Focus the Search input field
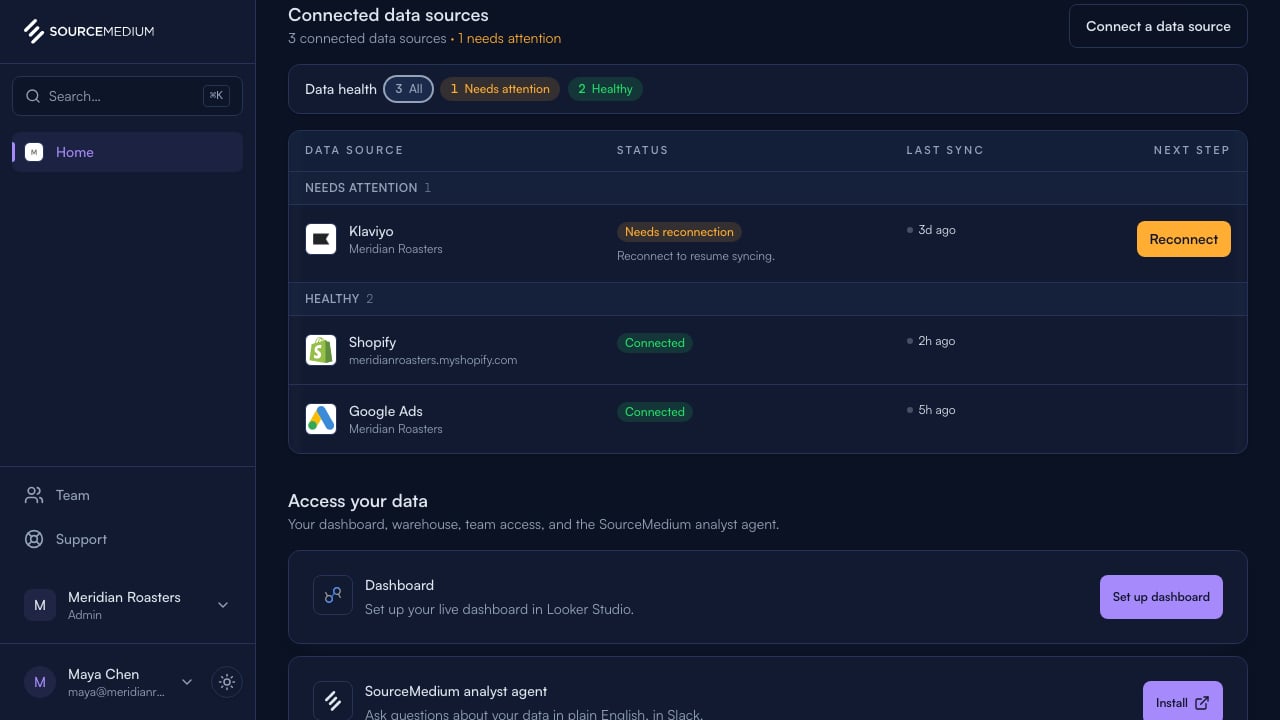This screenshot has width=1280, height=720. point(127,96)
